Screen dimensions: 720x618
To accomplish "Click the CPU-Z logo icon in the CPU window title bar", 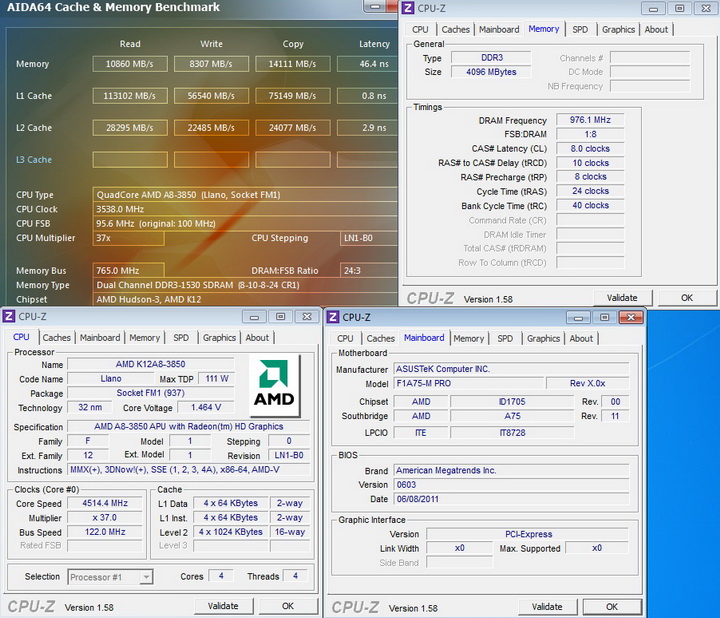I will (9, 316).
